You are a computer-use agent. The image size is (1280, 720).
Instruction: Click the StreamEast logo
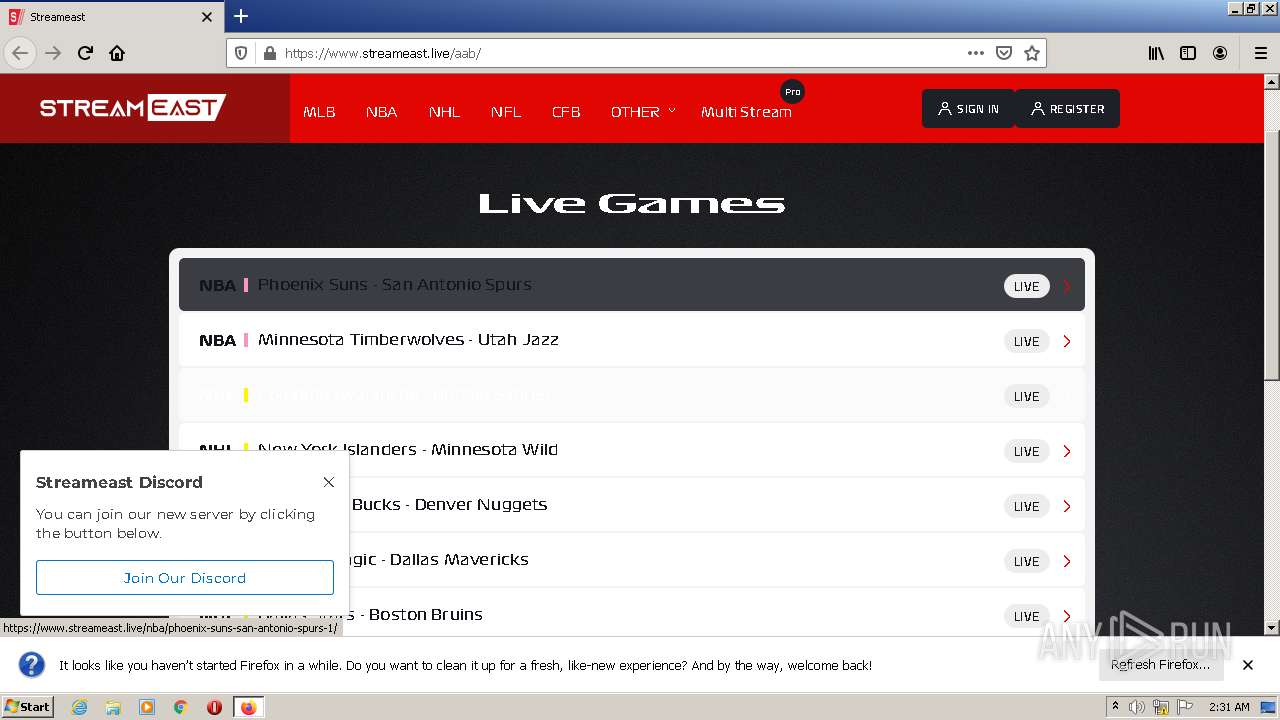133,107
